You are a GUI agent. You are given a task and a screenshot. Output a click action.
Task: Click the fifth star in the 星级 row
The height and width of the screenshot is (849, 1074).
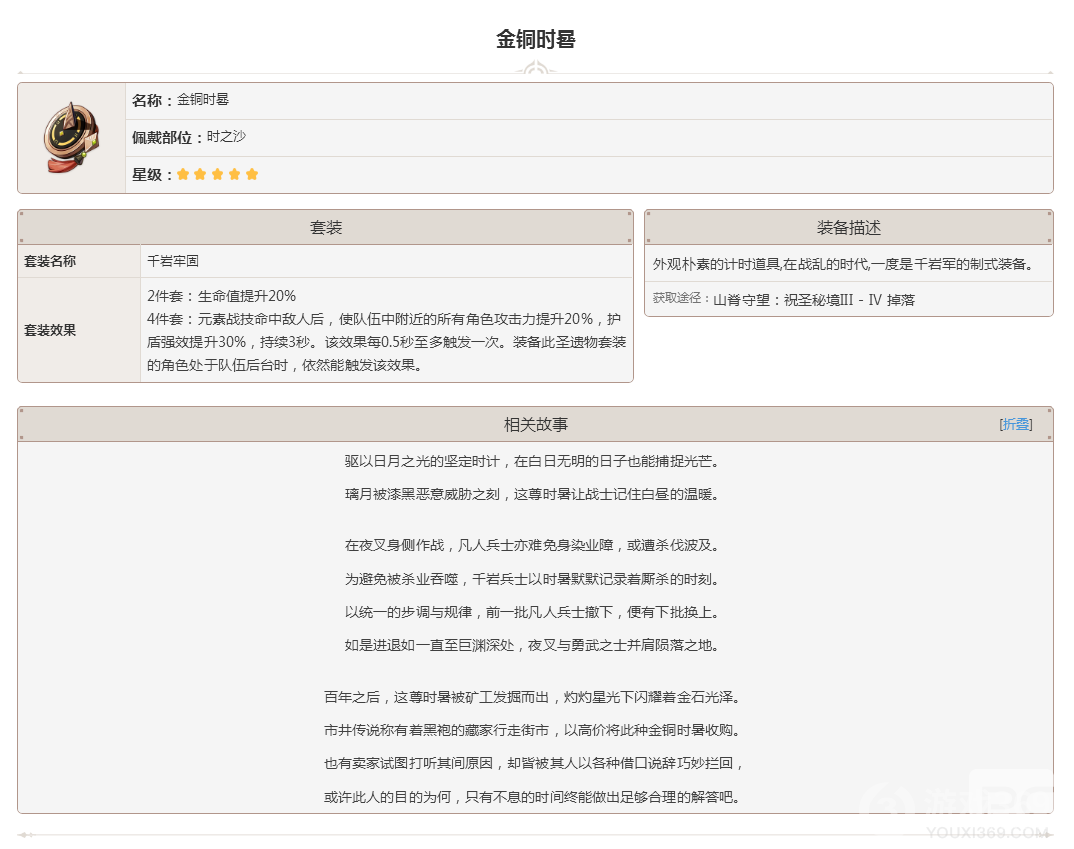[x=252, y=173]
